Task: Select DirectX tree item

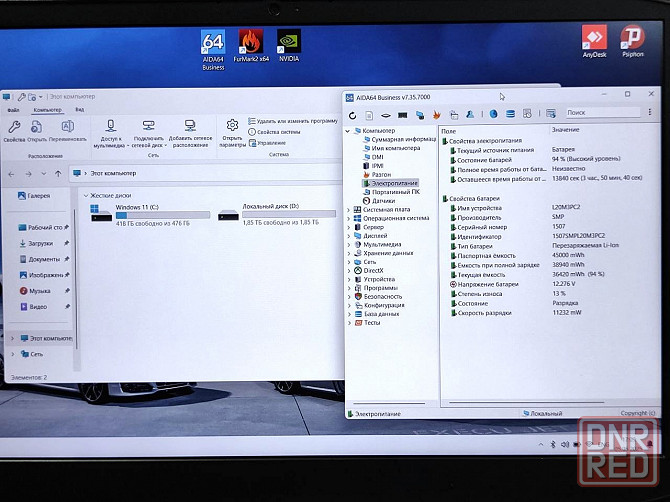Action: 369,270
